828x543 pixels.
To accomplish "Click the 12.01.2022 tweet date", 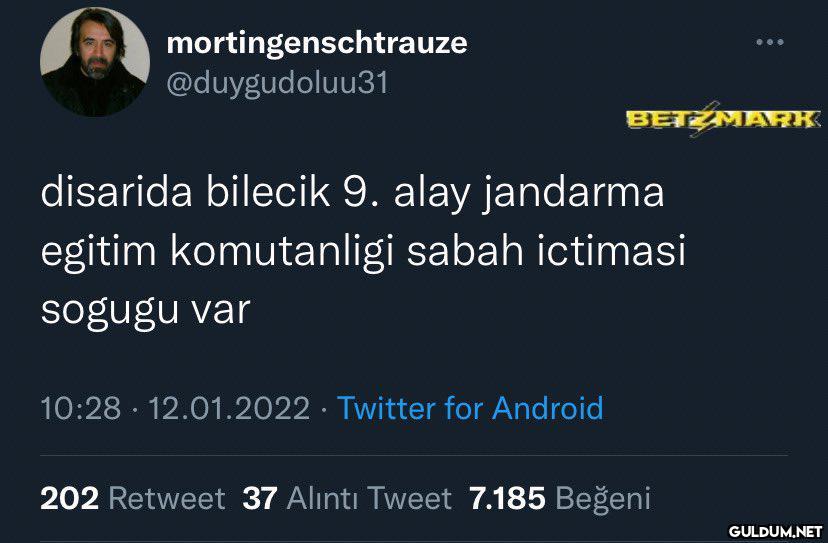I will click(229, 408).
